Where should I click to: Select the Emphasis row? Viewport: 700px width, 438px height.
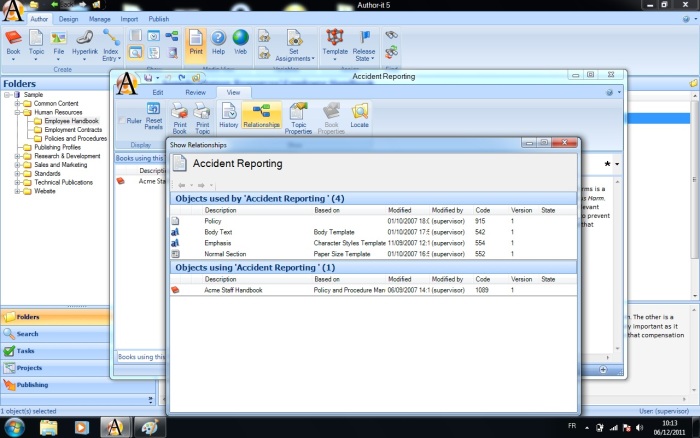(x=373, y=243)
